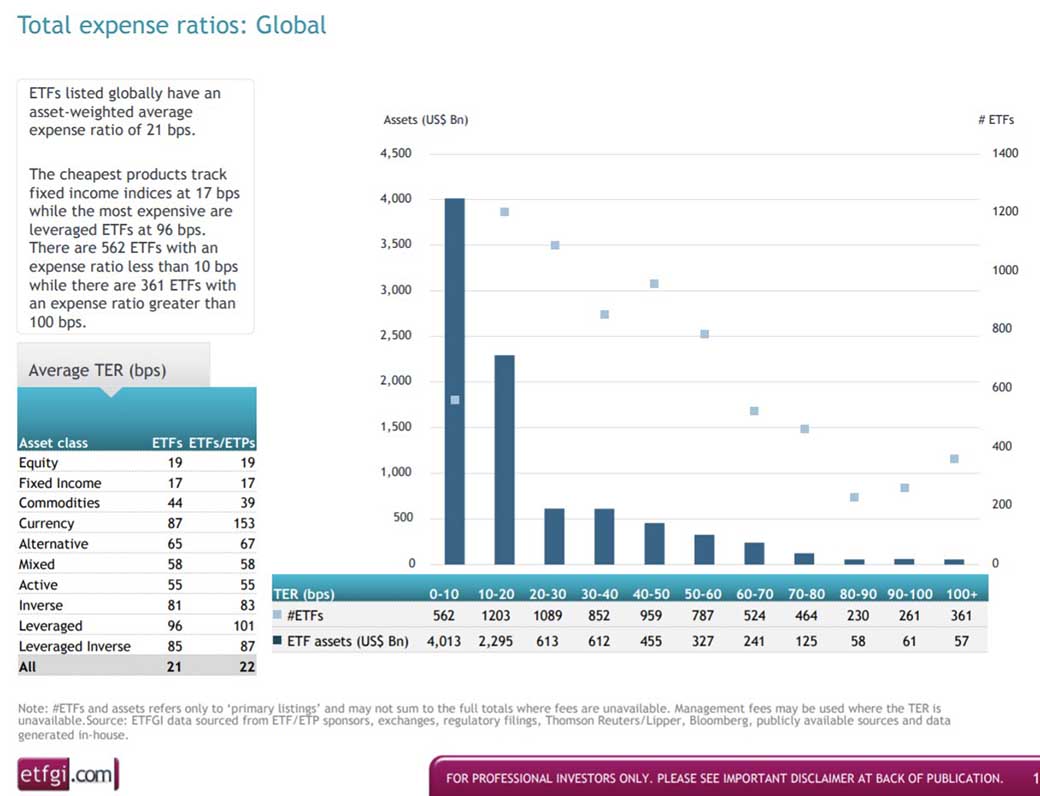
Task: Click the professional investors disclaimer banner
Action: pyautogui.click(x=734, y=777)
